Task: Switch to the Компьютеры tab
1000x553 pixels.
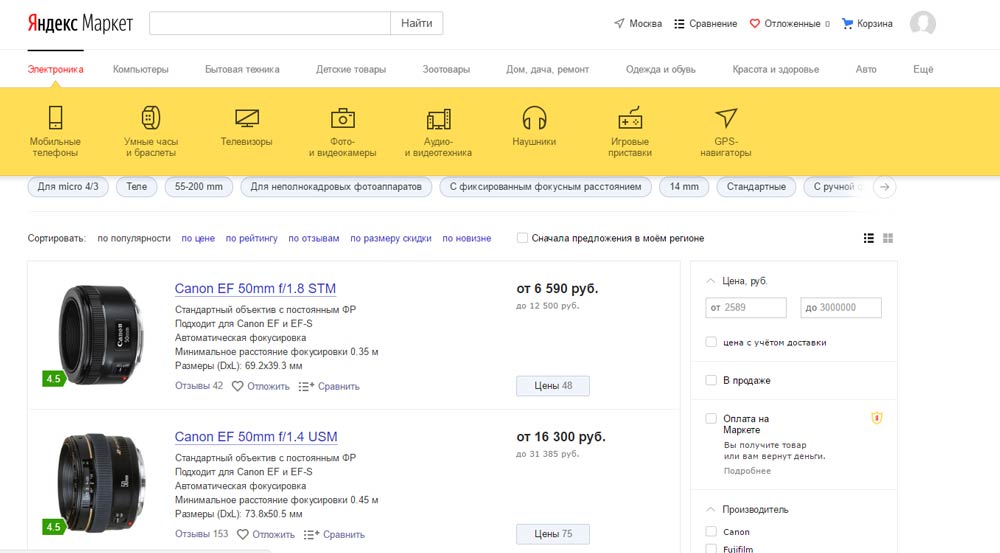Action: (x=141, y=69)
